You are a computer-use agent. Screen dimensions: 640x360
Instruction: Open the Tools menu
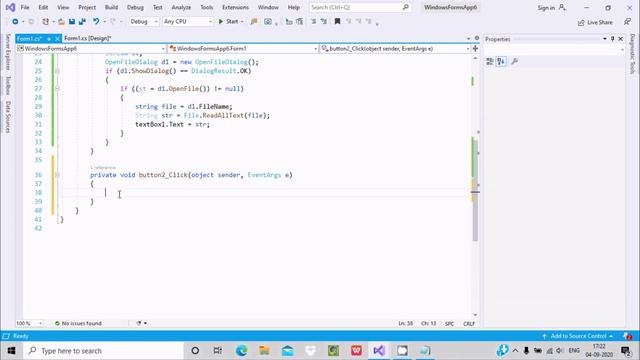[x=207, y=7]
